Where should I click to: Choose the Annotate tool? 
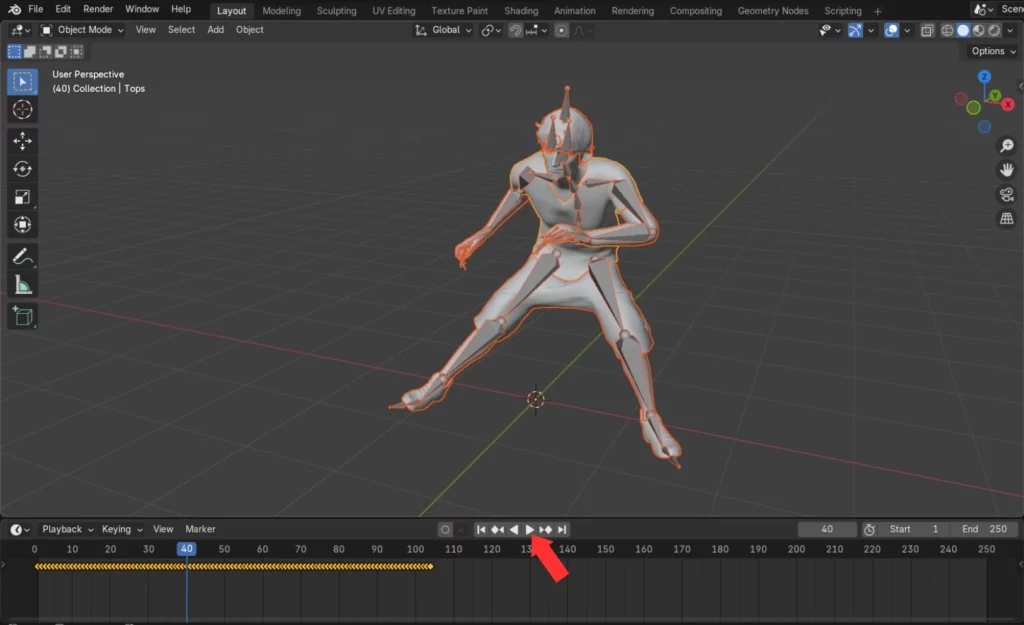point(23,256)
